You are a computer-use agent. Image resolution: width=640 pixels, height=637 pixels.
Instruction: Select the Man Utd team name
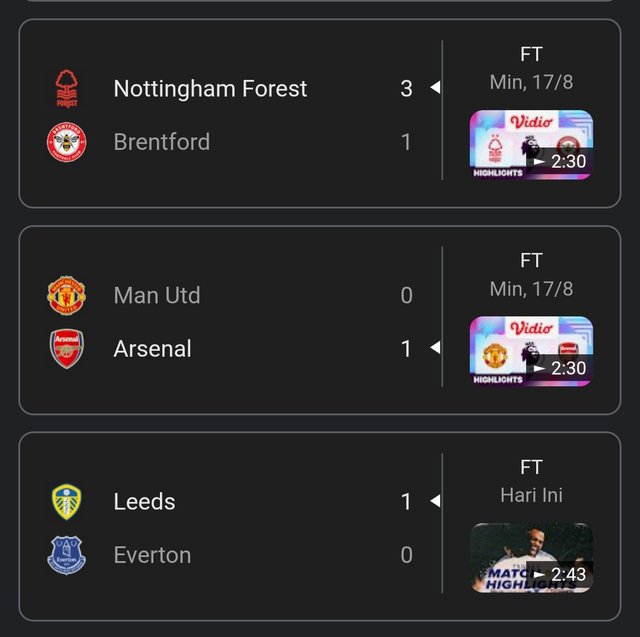(x=157, y=295)
